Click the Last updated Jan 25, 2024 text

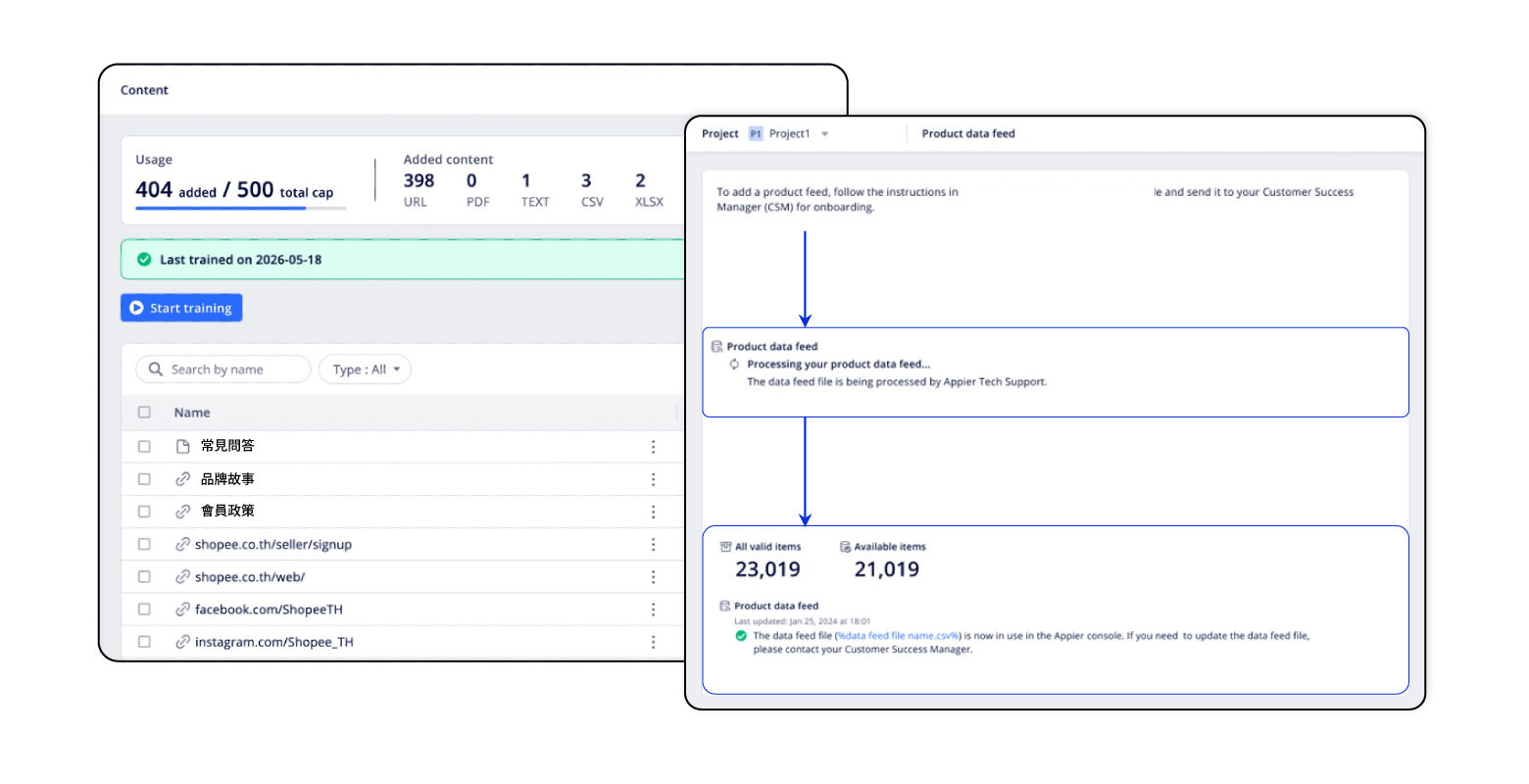coord(802,621)
